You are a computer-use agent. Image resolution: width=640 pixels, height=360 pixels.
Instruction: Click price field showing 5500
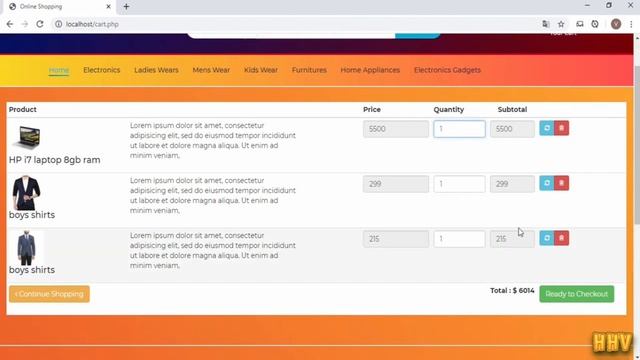tap(396, 129)
